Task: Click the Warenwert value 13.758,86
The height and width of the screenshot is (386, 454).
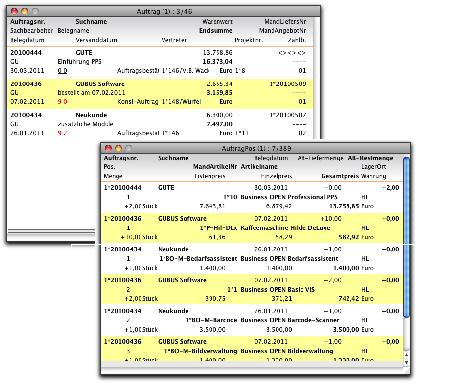Action: tap(217, 53)
